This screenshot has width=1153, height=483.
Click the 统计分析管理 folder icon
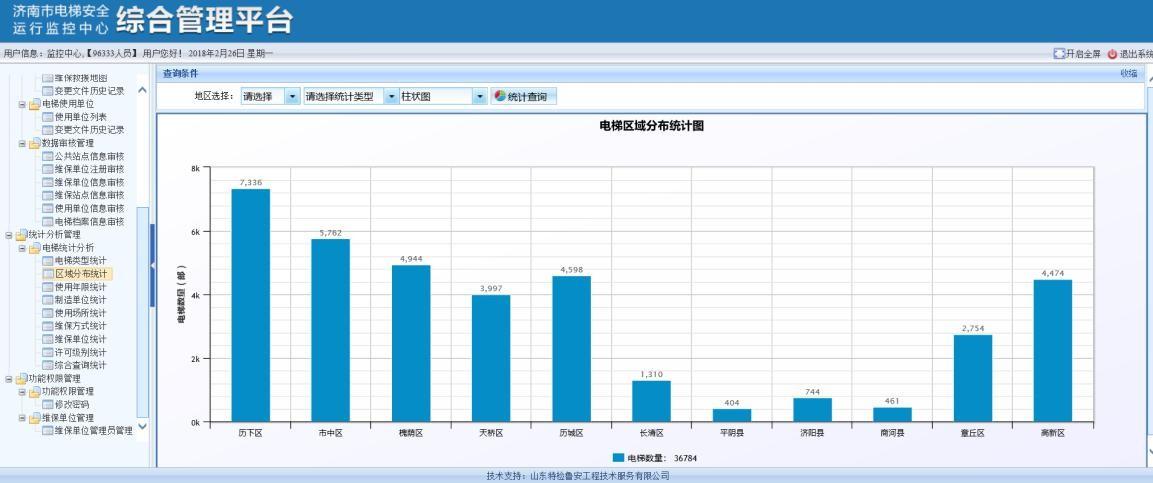pos(21,234)
